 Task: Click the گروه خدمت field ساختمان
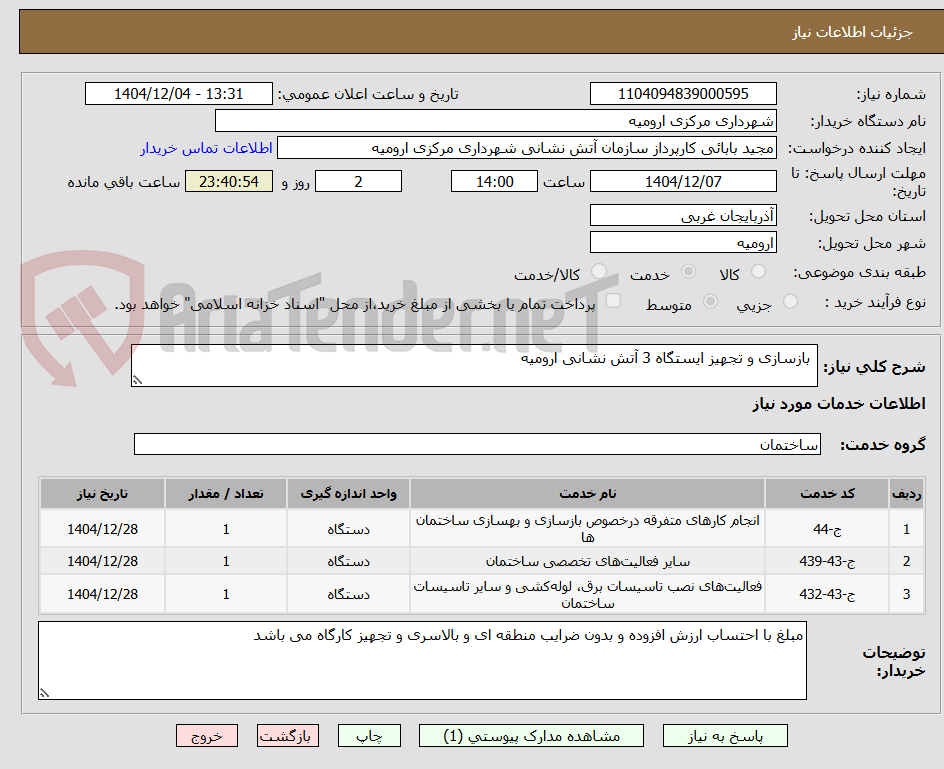pyautogui.click(x=477, y=444)
